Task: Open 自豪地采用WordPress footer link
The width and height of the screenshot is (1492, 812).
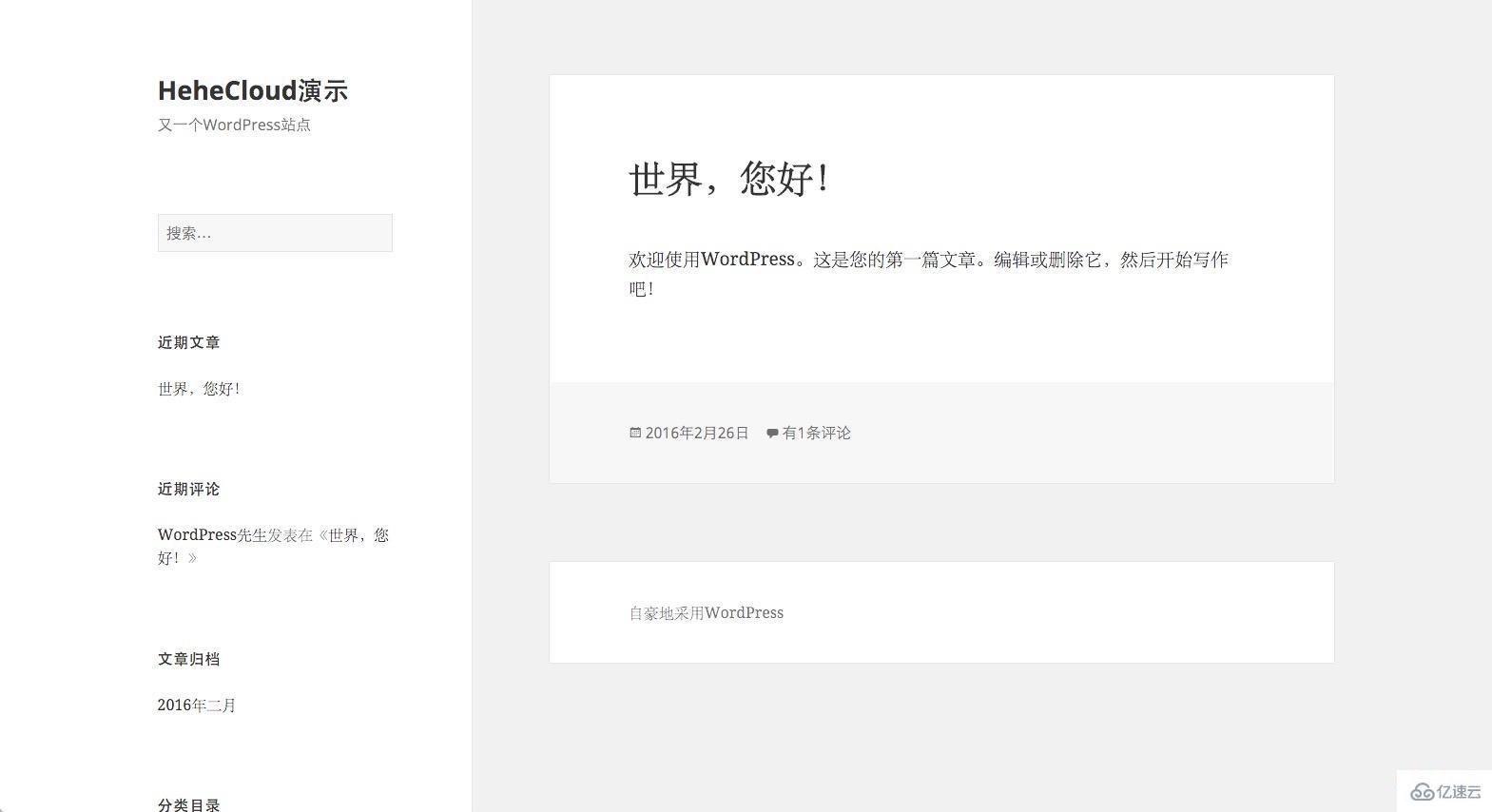Action: coord(707,613)
